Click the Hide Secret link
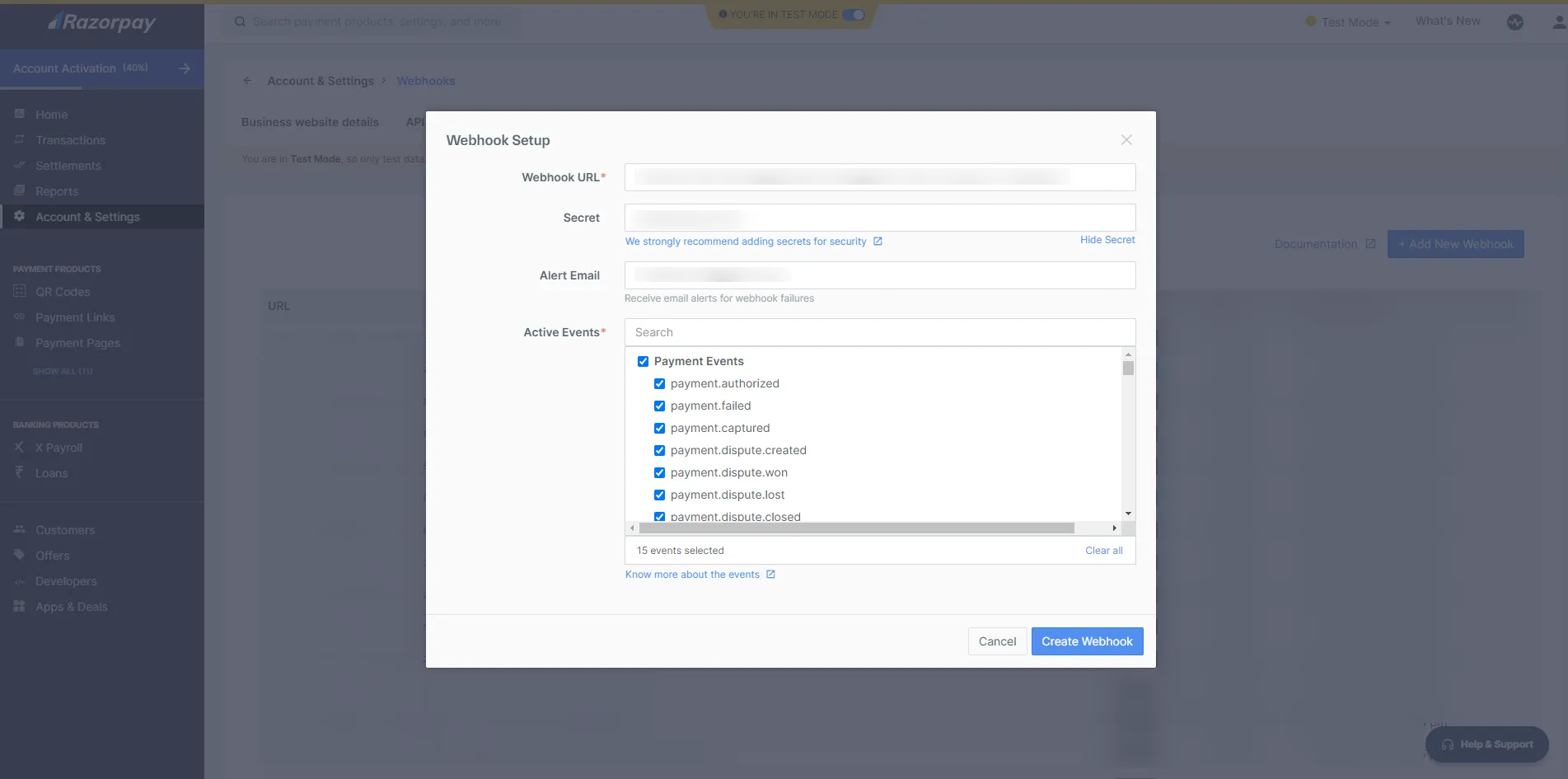1568x779 pixels. point(1107,240)
